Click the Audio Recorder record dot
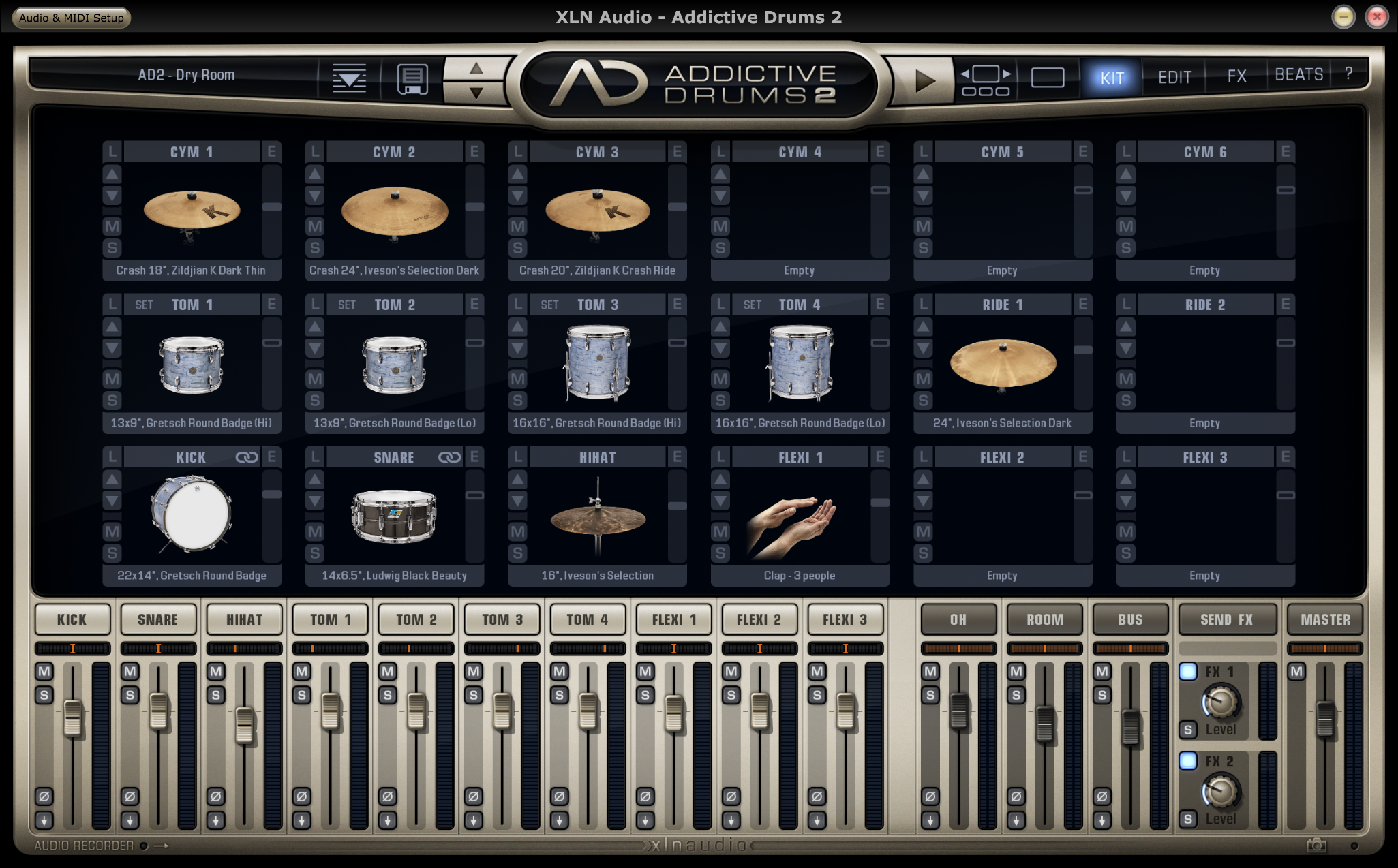The width and height of the screenshot is (1398, 868). (144, 846)
